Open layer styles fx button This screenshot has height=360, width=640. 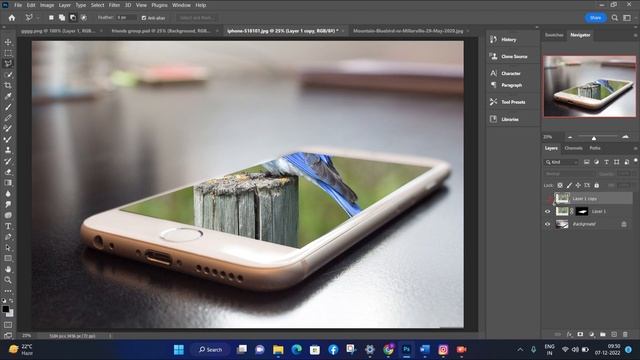pos(569,334)
